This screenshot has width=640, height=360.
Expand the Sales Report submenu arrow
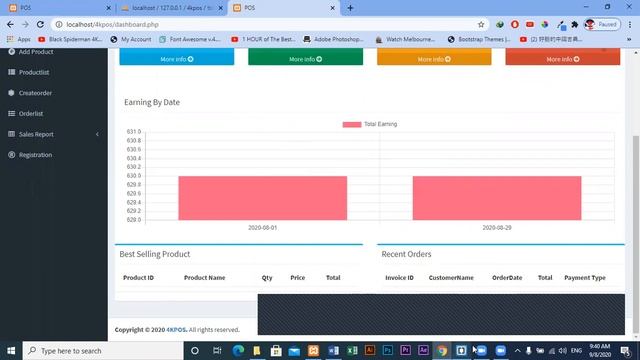[97, 134]
